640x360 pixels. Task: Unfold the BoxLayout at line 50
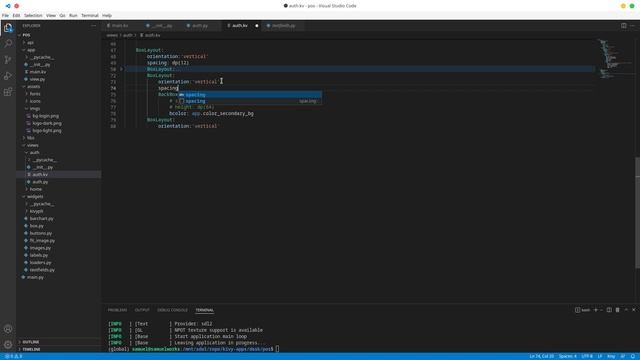point(121,69)
